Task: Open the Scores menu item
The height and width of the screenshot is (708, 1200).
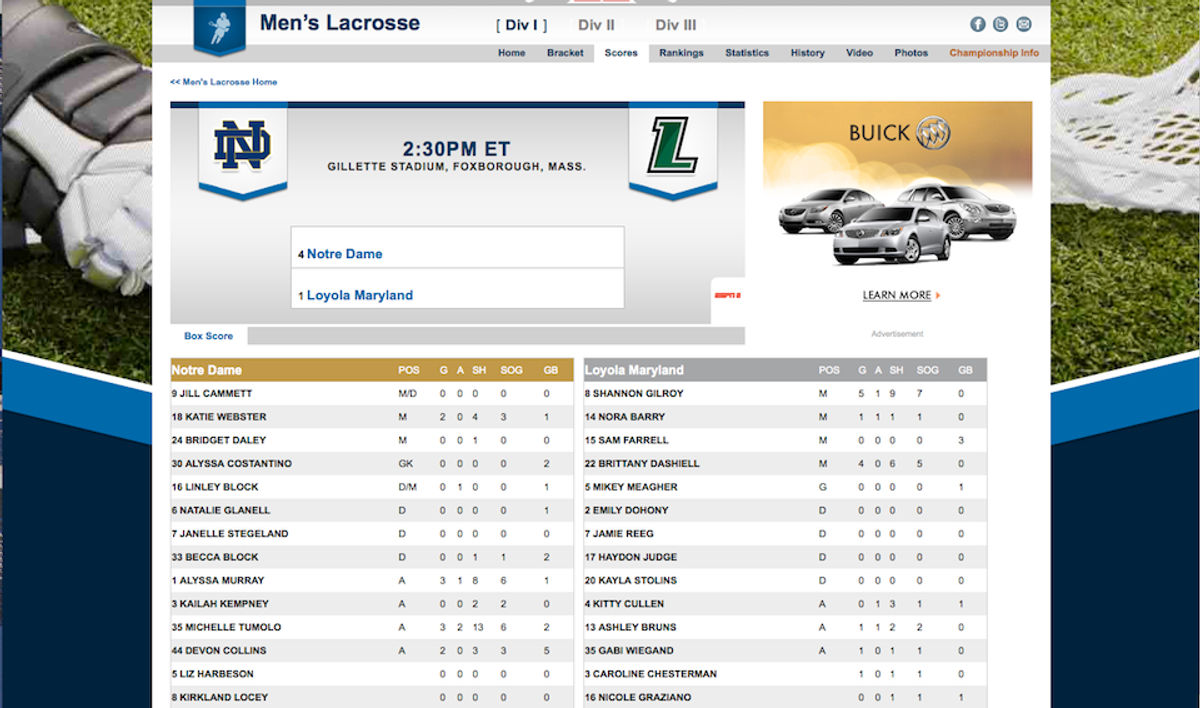Action: pyautogui.click(x=621, y=53)
